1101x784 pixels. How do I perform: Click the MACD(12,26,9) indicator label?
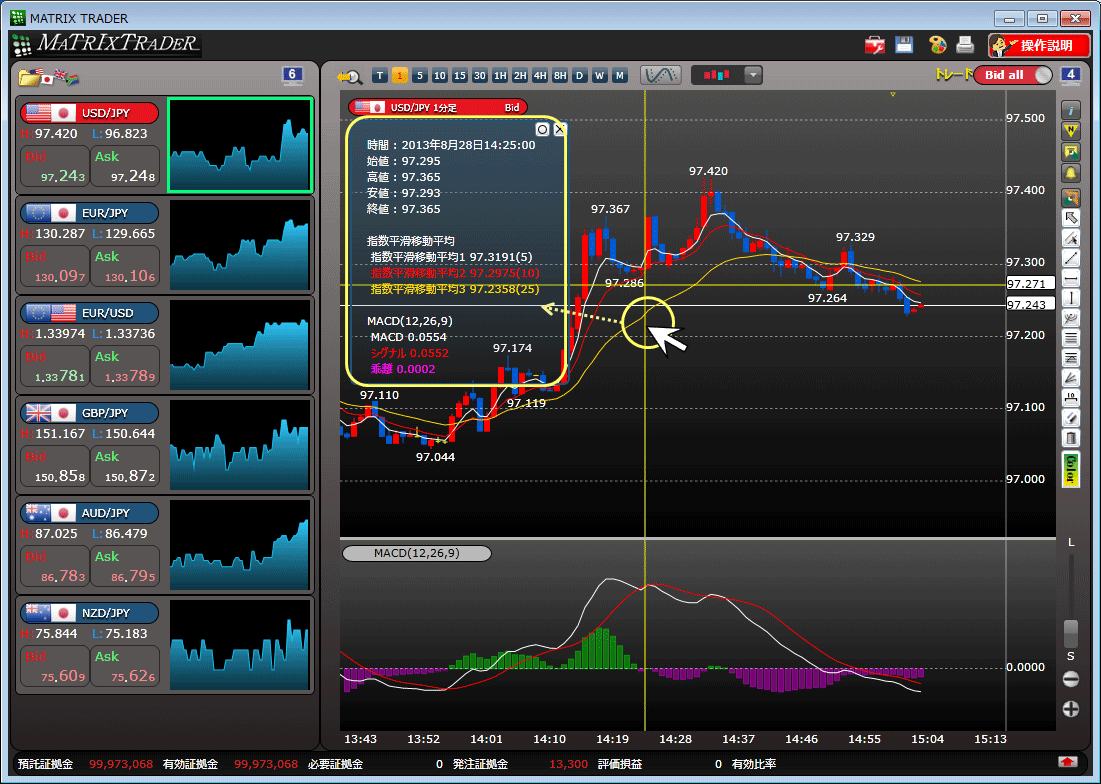pos(416,553)
